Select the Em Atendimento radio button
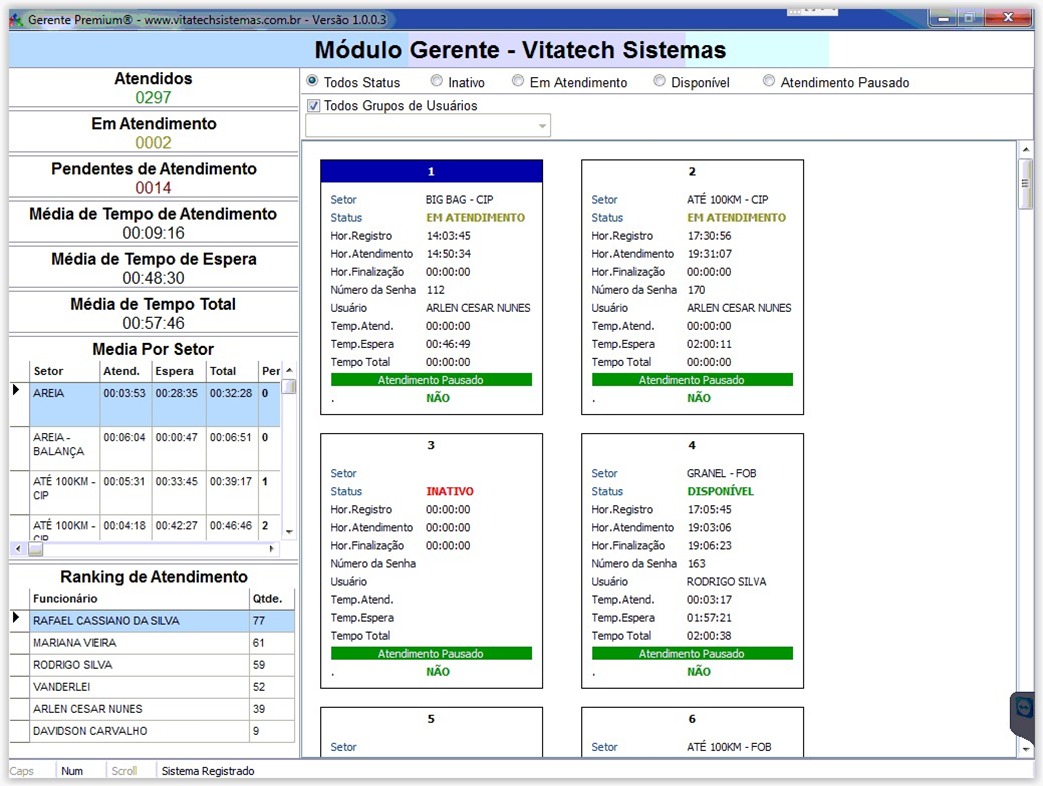1043x786 pixels. [518, 81]
